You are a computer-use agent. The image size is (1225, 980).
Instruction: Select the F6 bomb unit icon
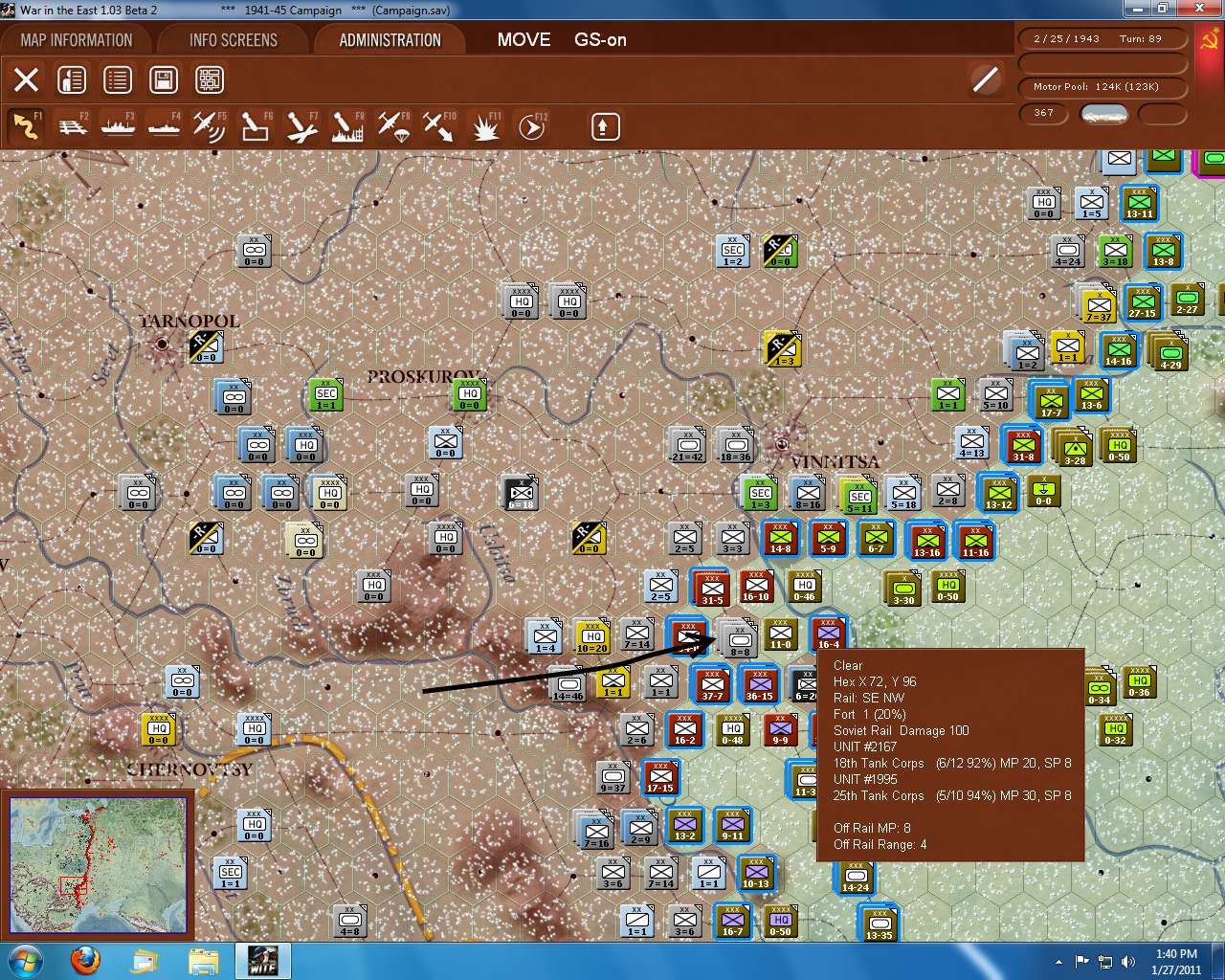pyautogui.click(x=256, y=126)
